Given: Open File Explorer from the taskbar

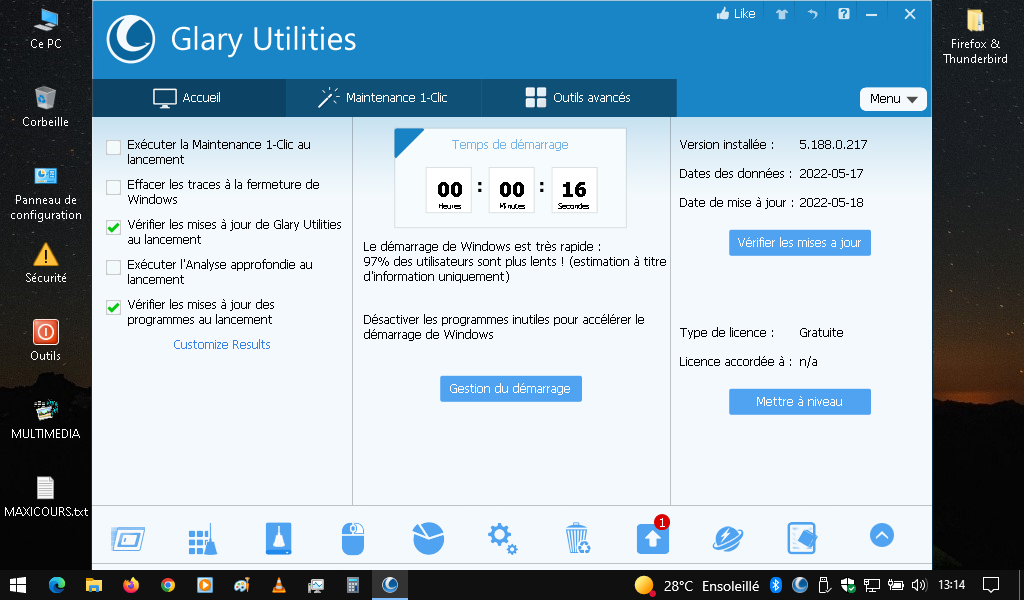Looking at the screenshot, I should tap(94, 585).
